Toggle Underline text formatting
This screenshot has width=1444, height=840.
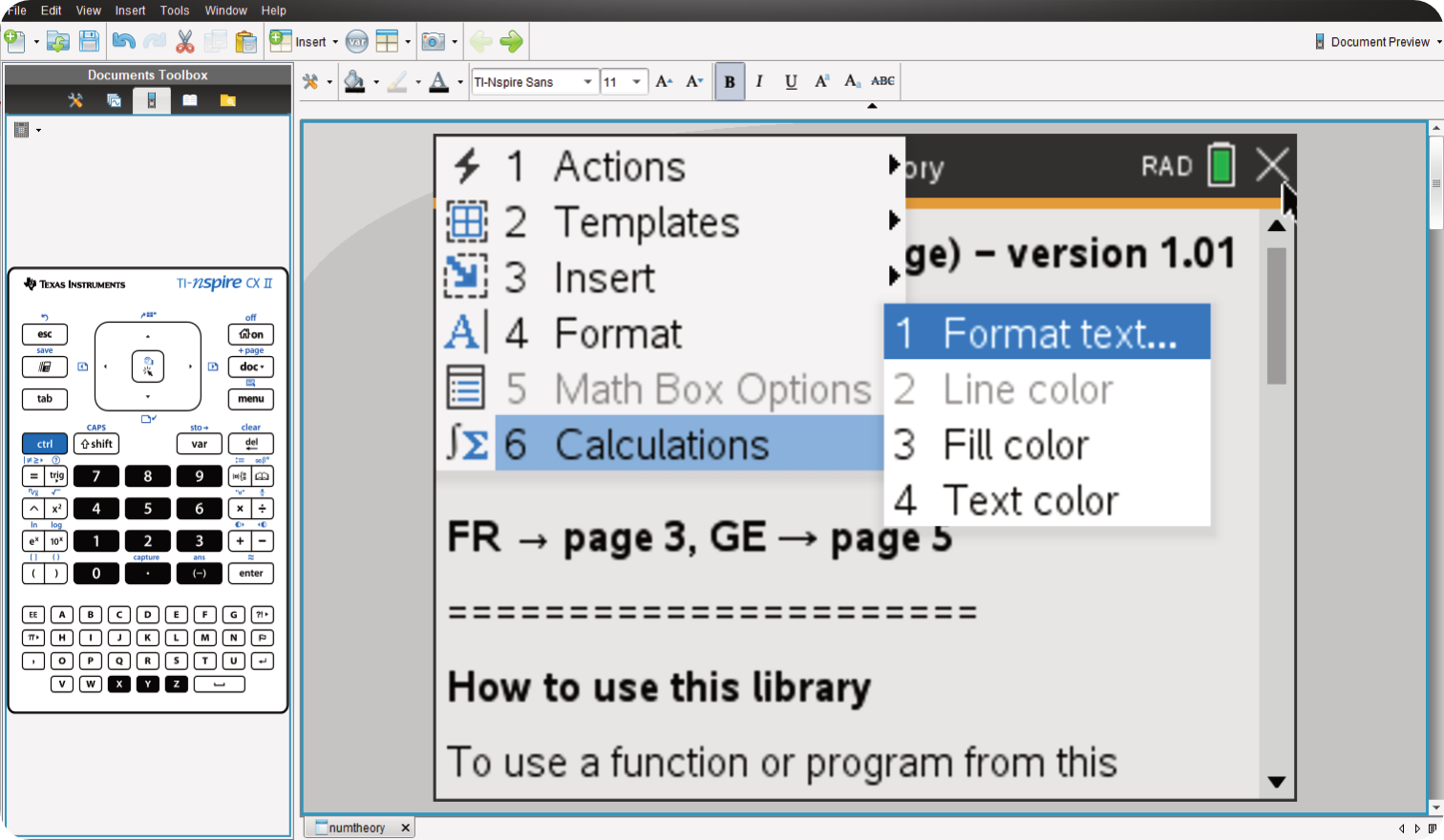(791, 82)
